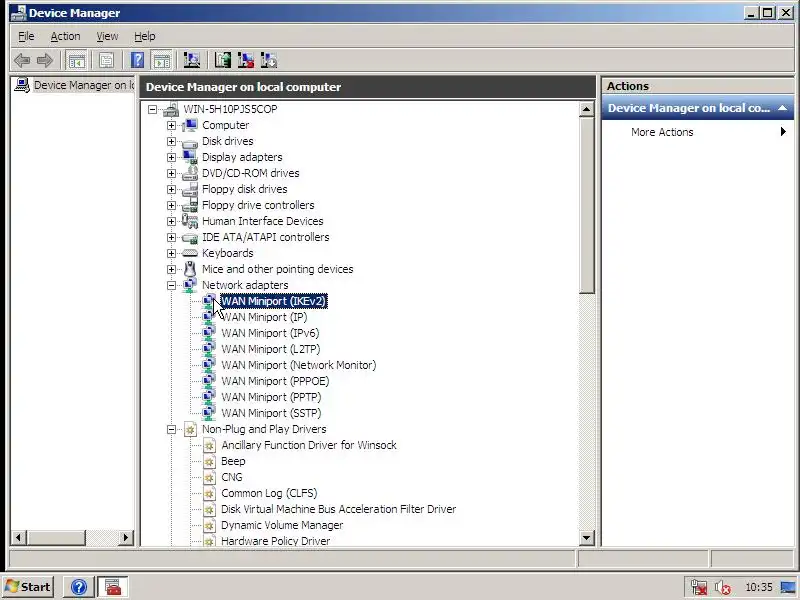Click the WAN Miniport (SSTP) adapter icon
The width and height of the screenshot is (800, 600).
(209, 413)
